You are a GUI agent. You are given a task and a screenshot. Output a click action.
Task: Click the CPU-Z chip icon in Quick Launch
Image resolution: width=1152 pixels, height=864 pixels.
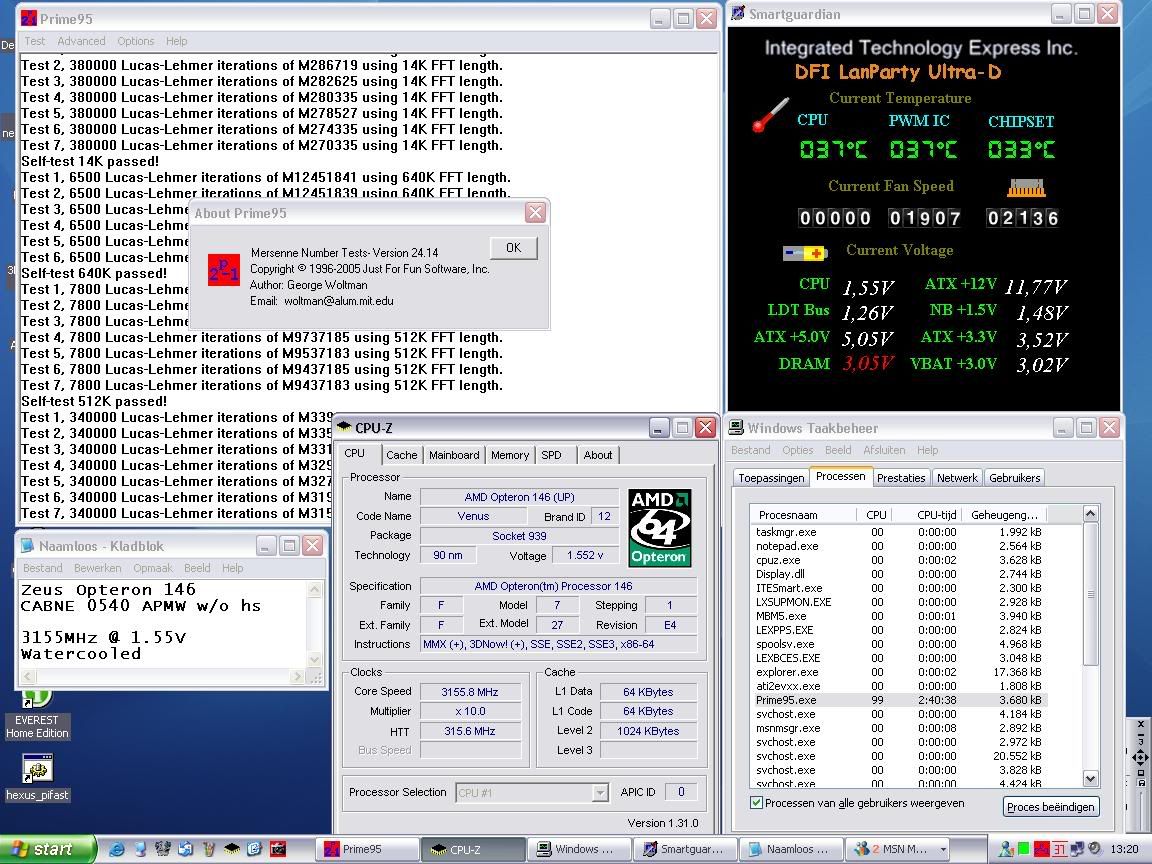click(x=231, y=849)
